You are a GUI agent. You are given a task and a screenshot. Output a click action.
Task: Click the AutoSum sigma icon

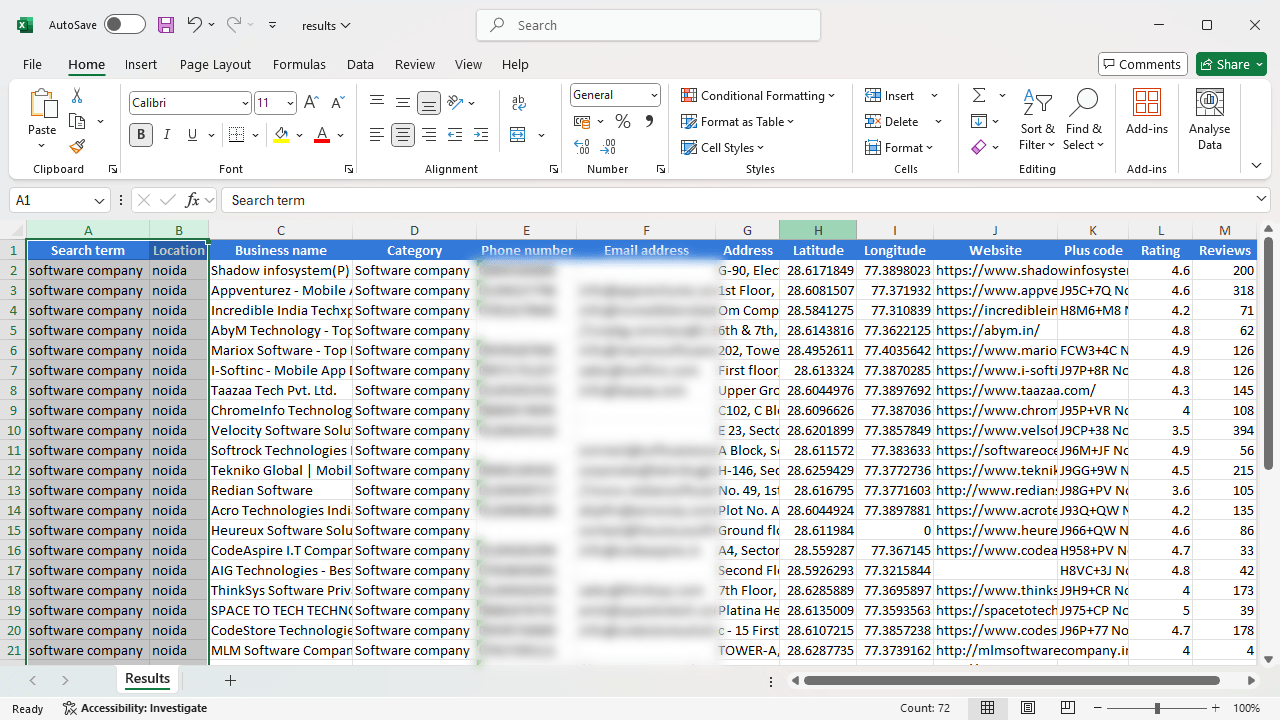pyautogui.click(x=979, y=95)
